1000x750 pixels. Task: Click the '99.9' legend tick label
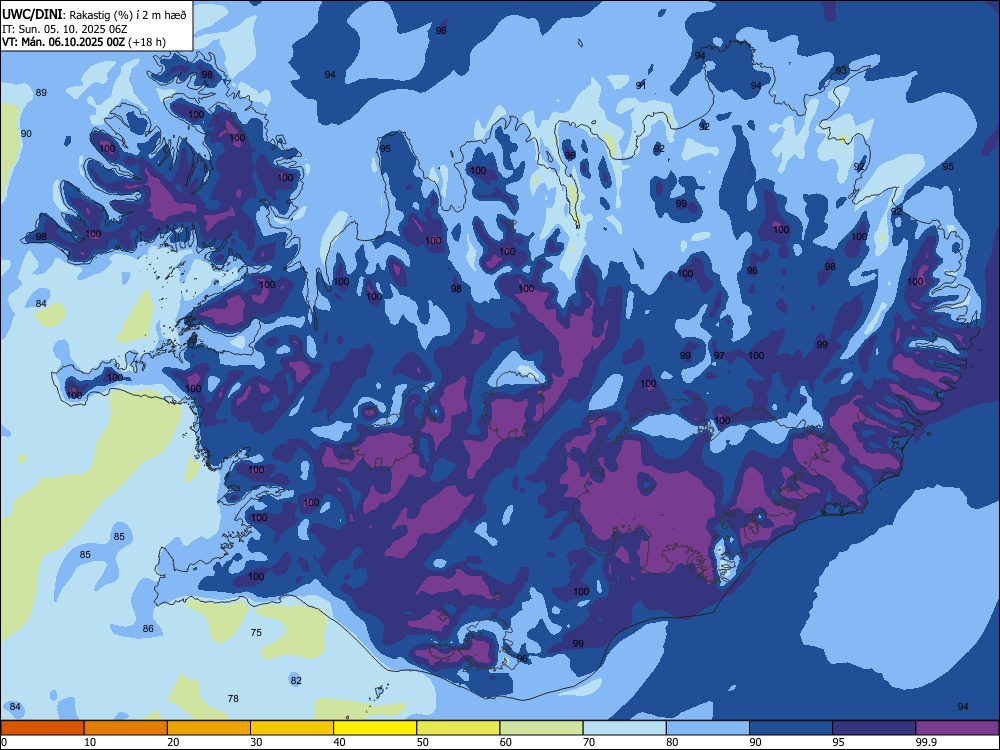tap(925, 742)
